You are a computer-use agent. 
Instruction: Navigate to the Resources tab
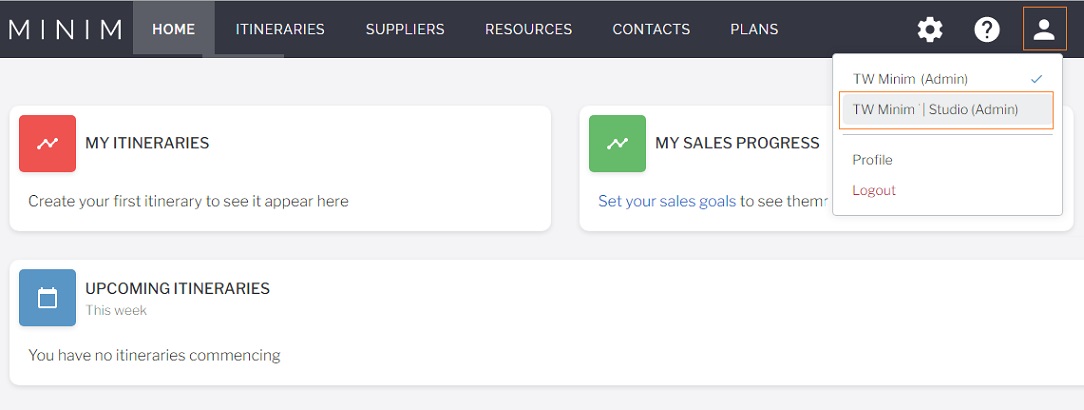tap(529, 29)
